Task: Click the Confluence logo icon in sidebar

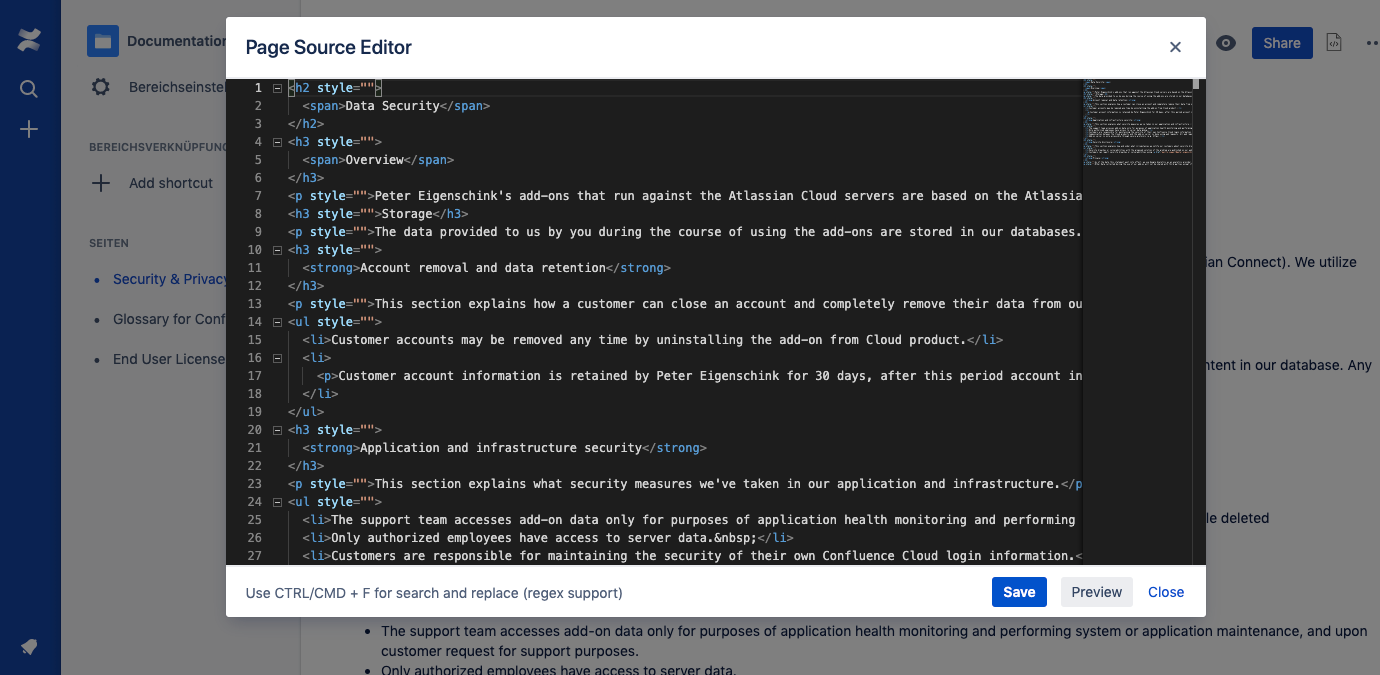Action: tap(29, 41)
